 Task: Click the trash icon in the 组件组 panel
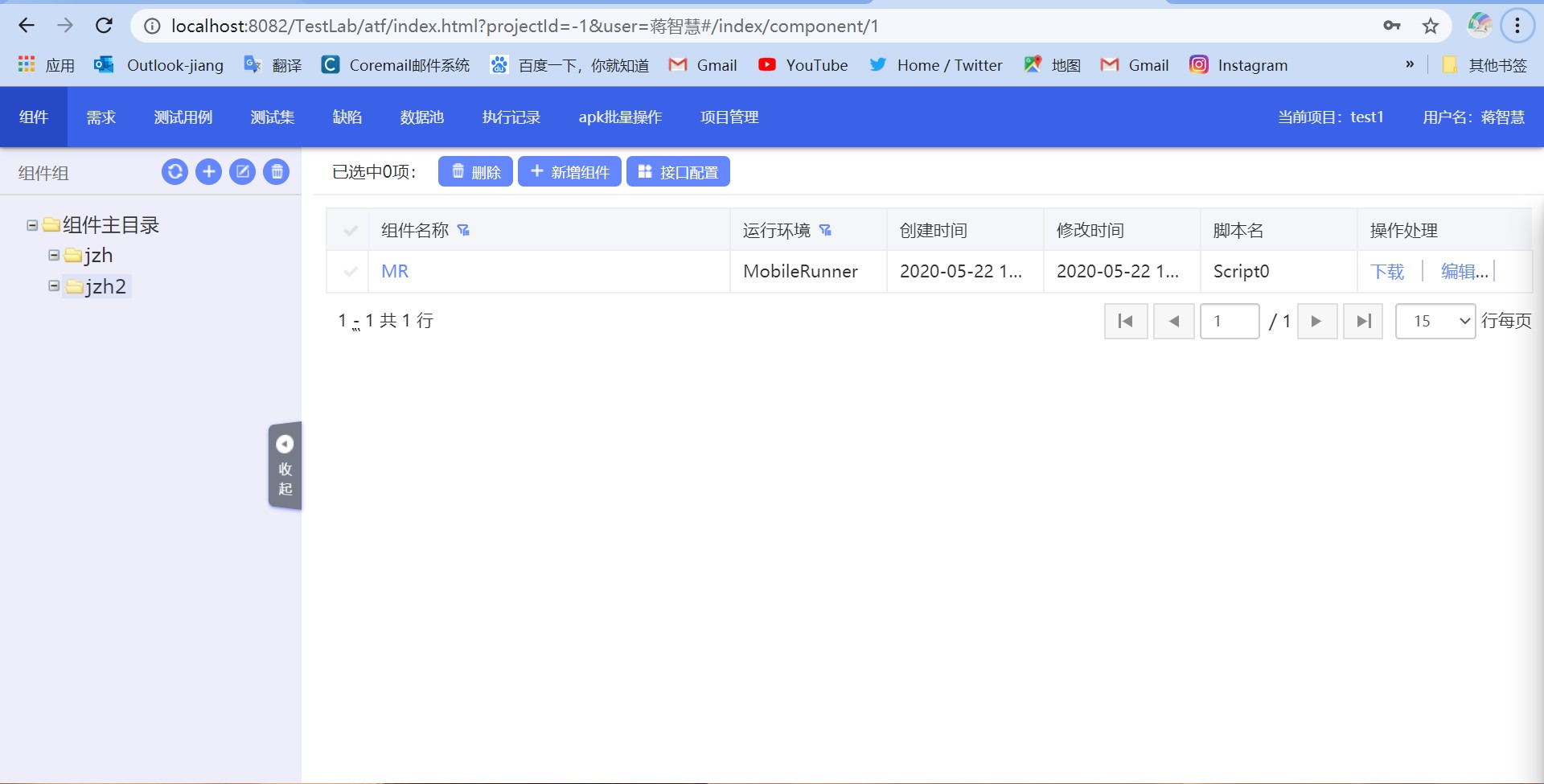click(x=277, y=171)
